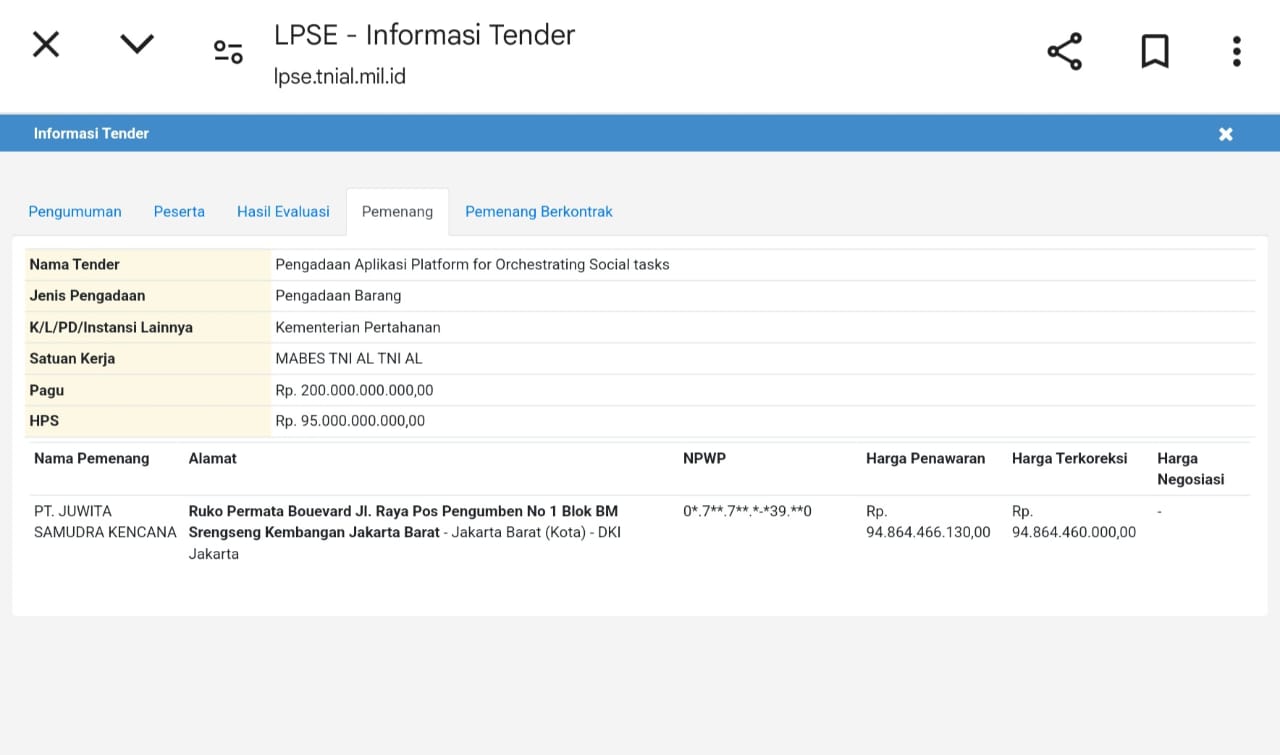Click the Alamat column header
1280x755 pixels.
click(x=213, y=458)
